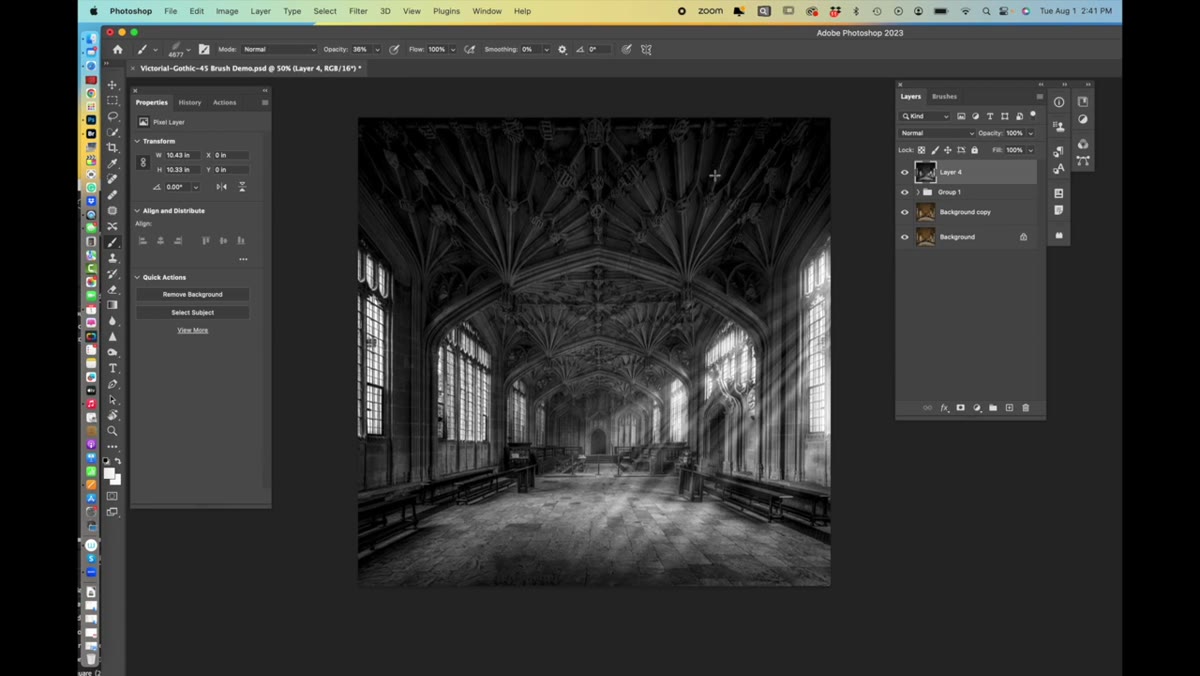Open the brush Mode dropdown
The height and width of the screenshot is (676, 1200).
pyautogui.click(x=280, y=49)
